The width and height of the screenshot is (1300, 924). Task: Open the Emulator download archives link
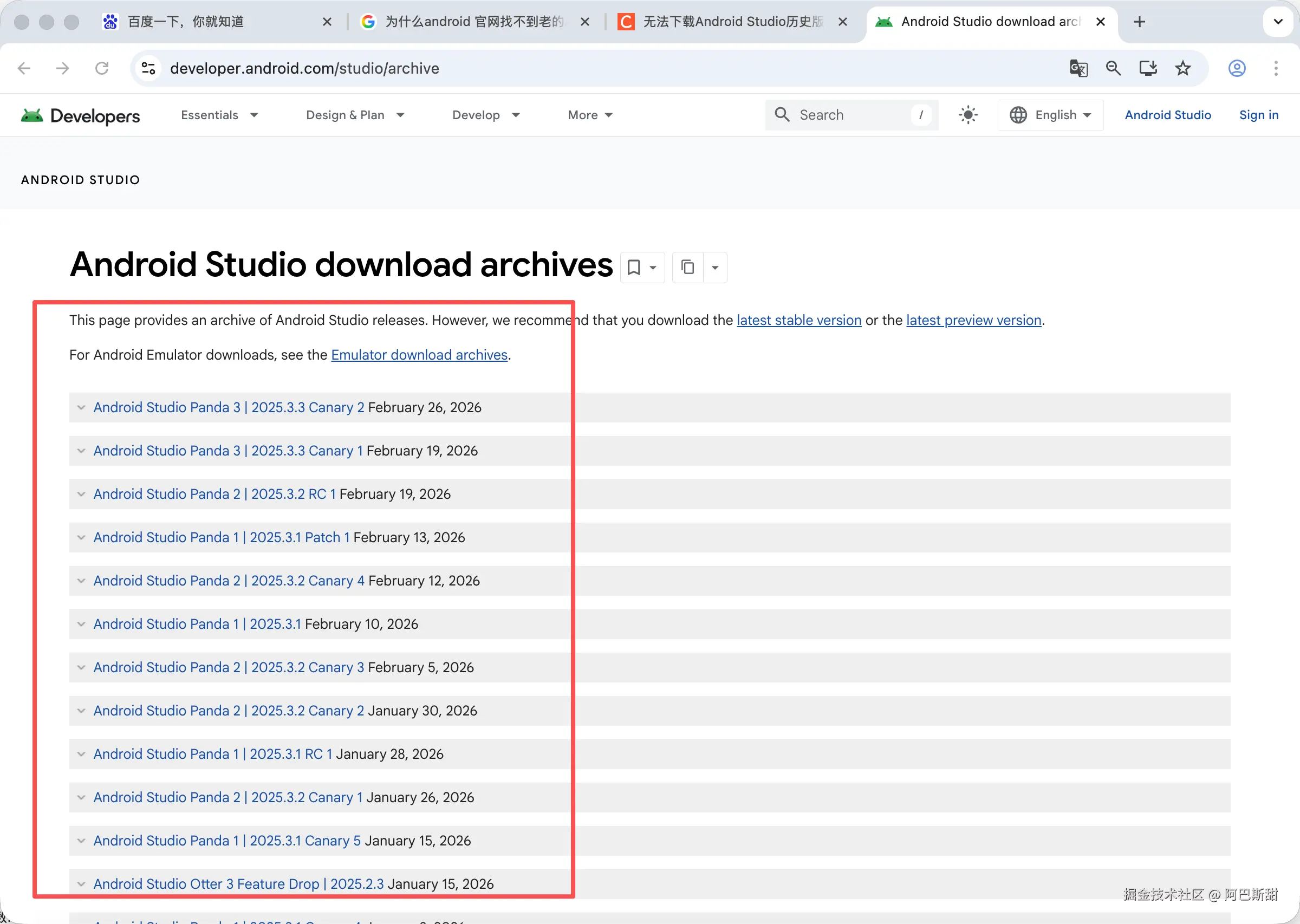[x=419, y=355]
